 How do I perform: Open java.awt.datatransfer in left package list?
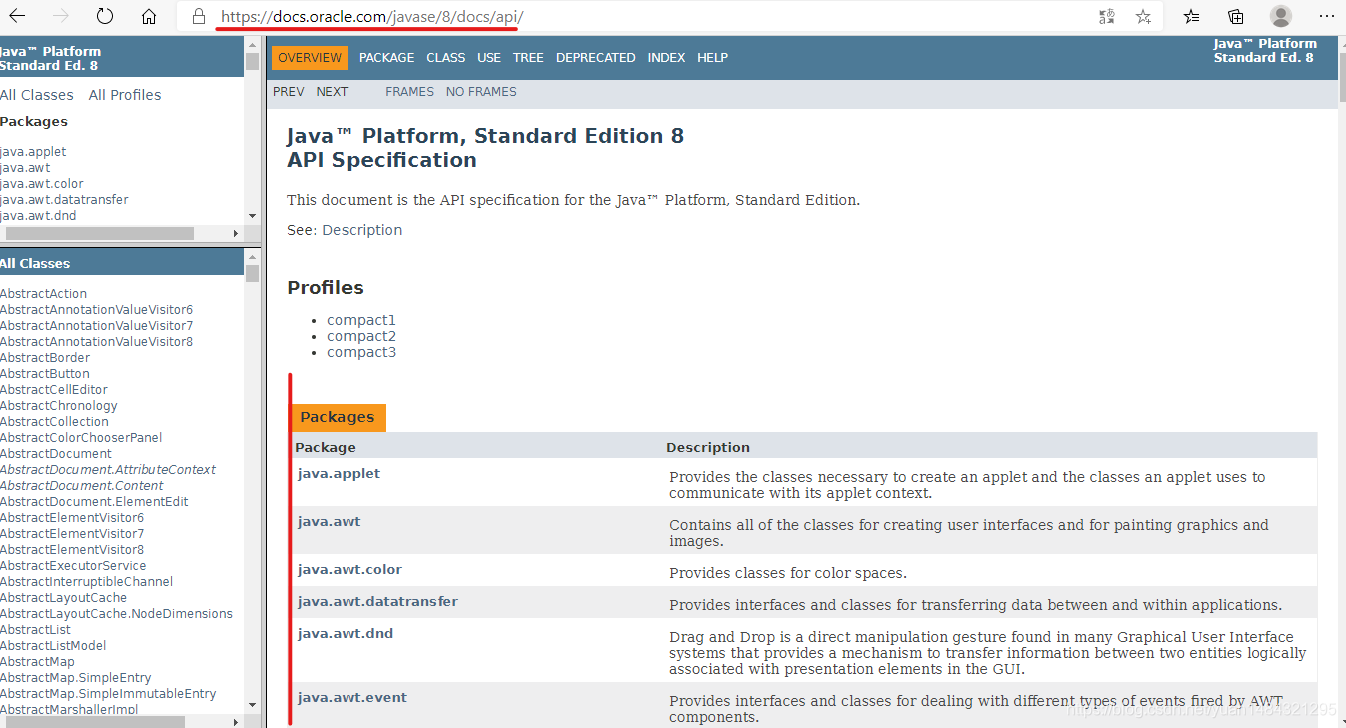tap(64, 200)
